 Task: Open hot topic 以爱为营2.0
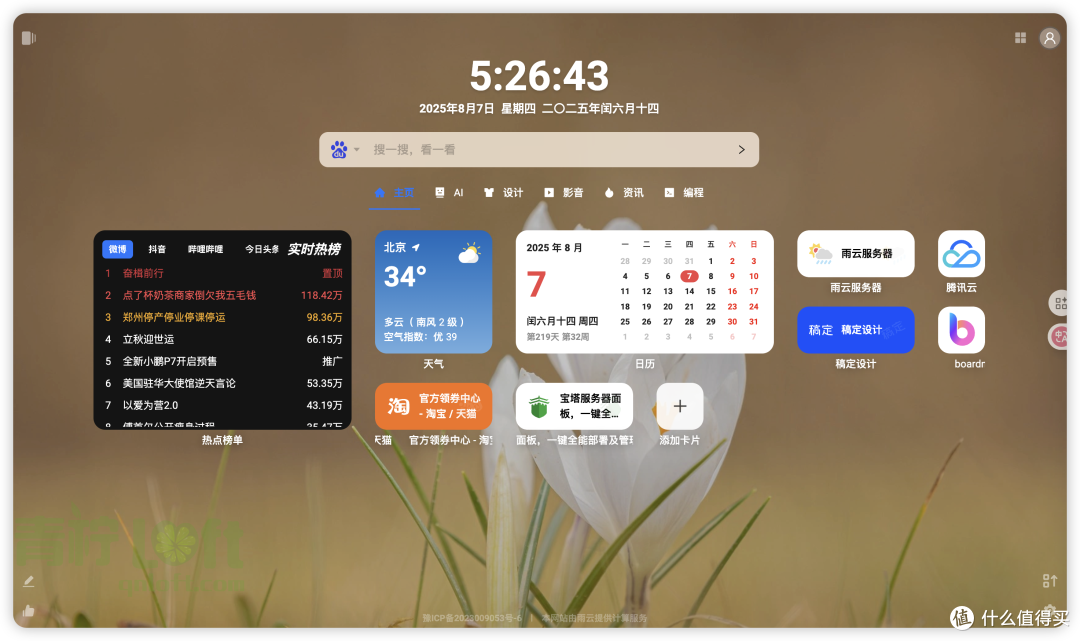(150, 406)
